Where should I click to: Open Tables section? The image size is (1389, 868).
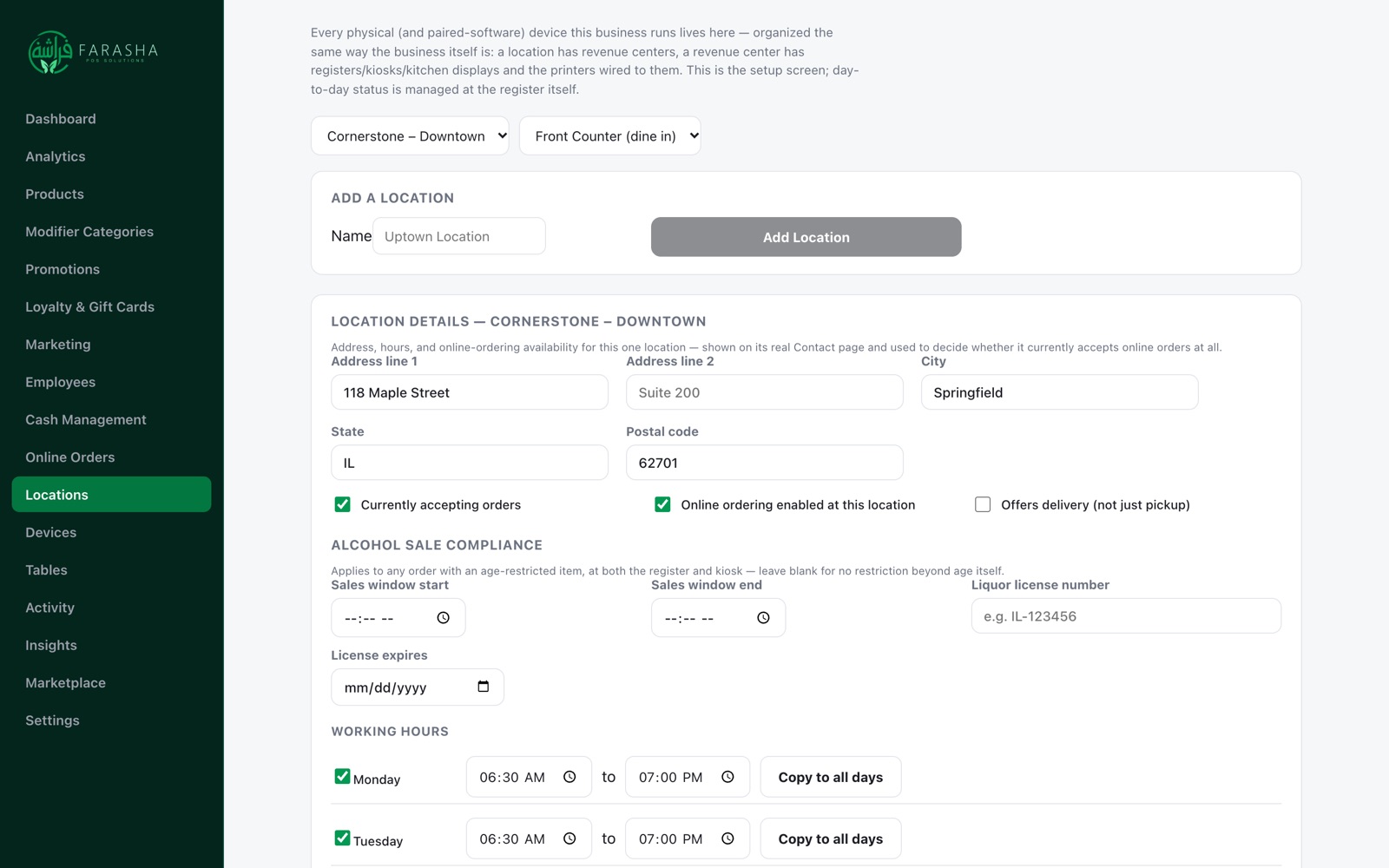click(x=112, y=570)
